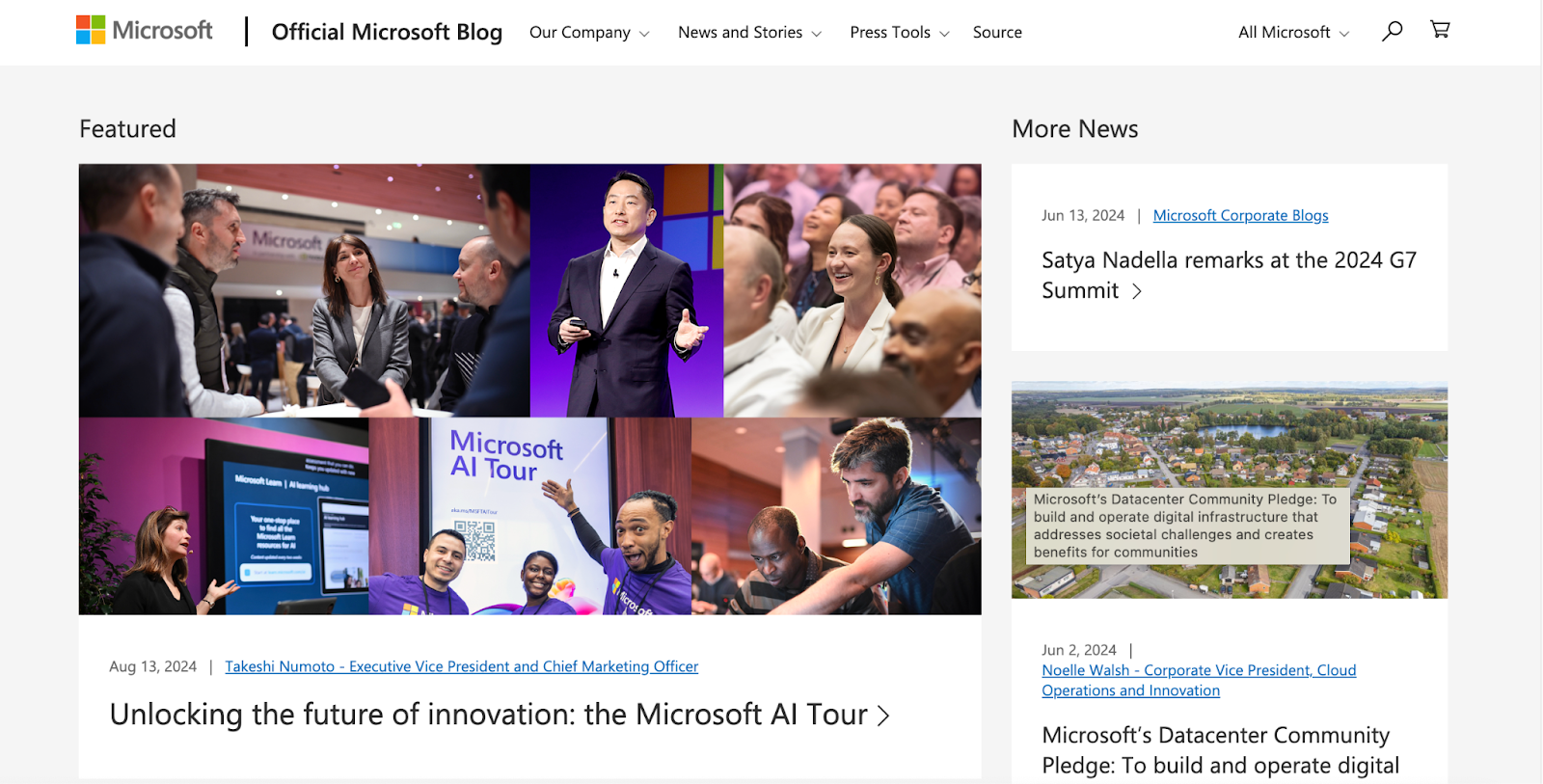The image size is (1543, 784).
Task: Click the Aug 13, 2024 date text
Action: pyautogui.click(x=152, y=667)
